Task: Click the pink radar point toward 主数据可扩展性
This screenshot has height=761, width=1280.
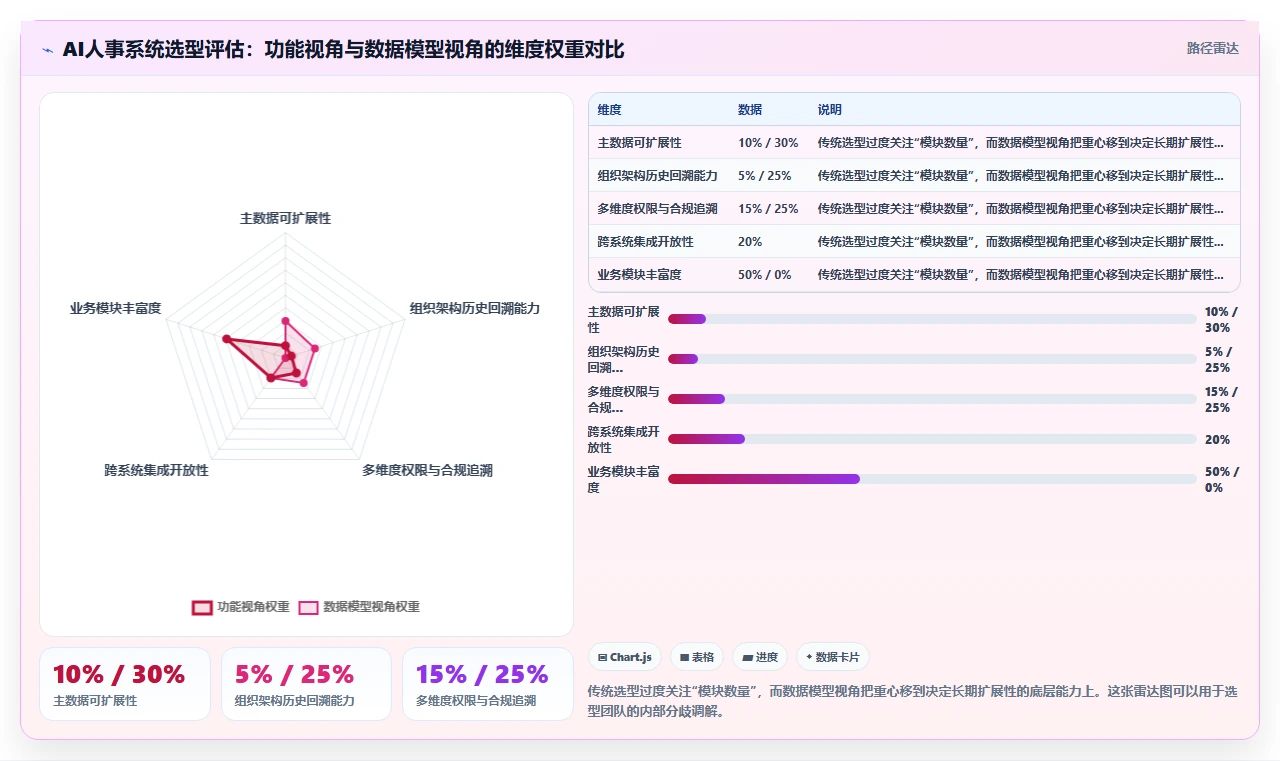Action: pos(286,321)
